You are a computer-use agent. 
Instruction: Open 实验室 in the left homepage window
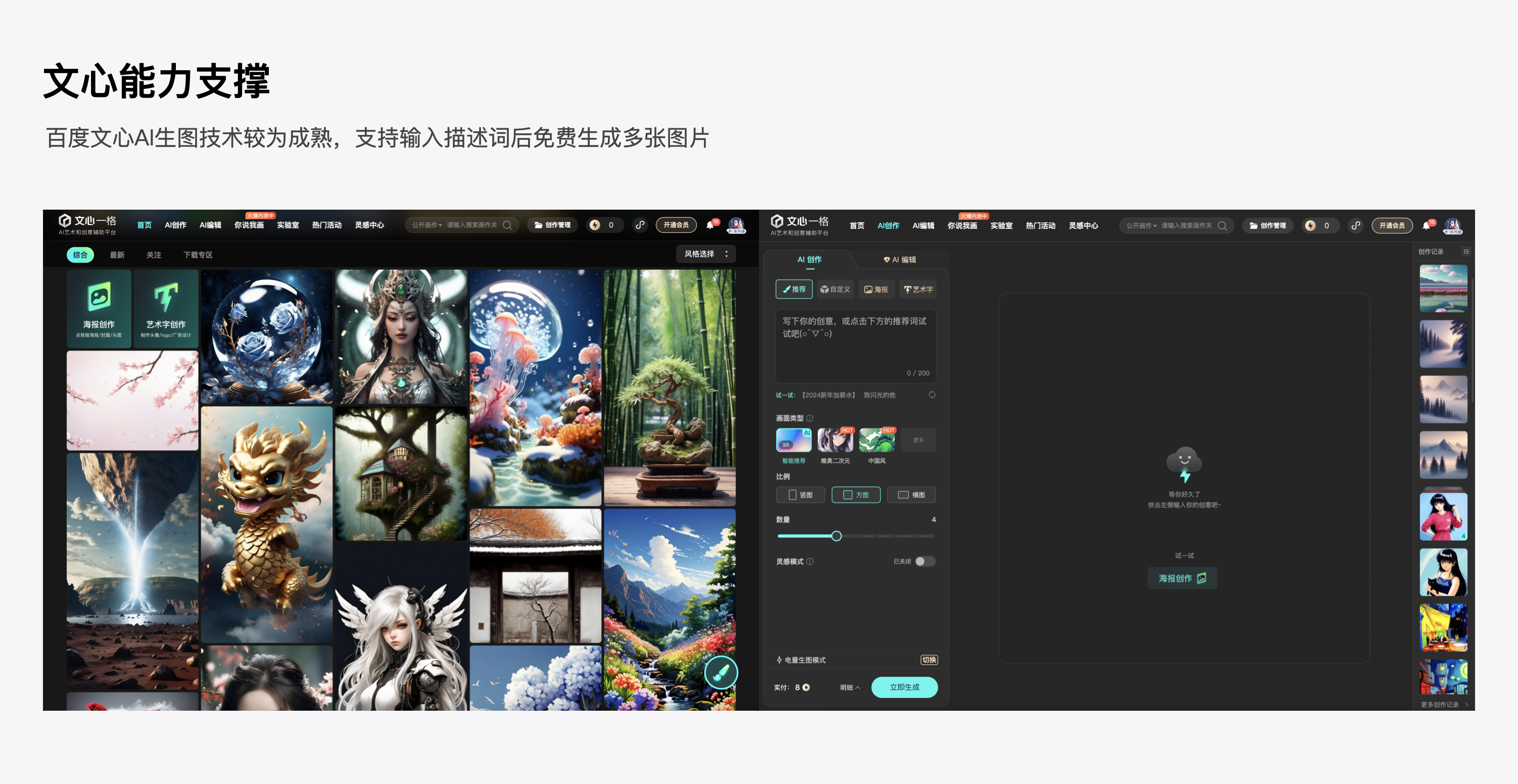click(x=288, y=225)
